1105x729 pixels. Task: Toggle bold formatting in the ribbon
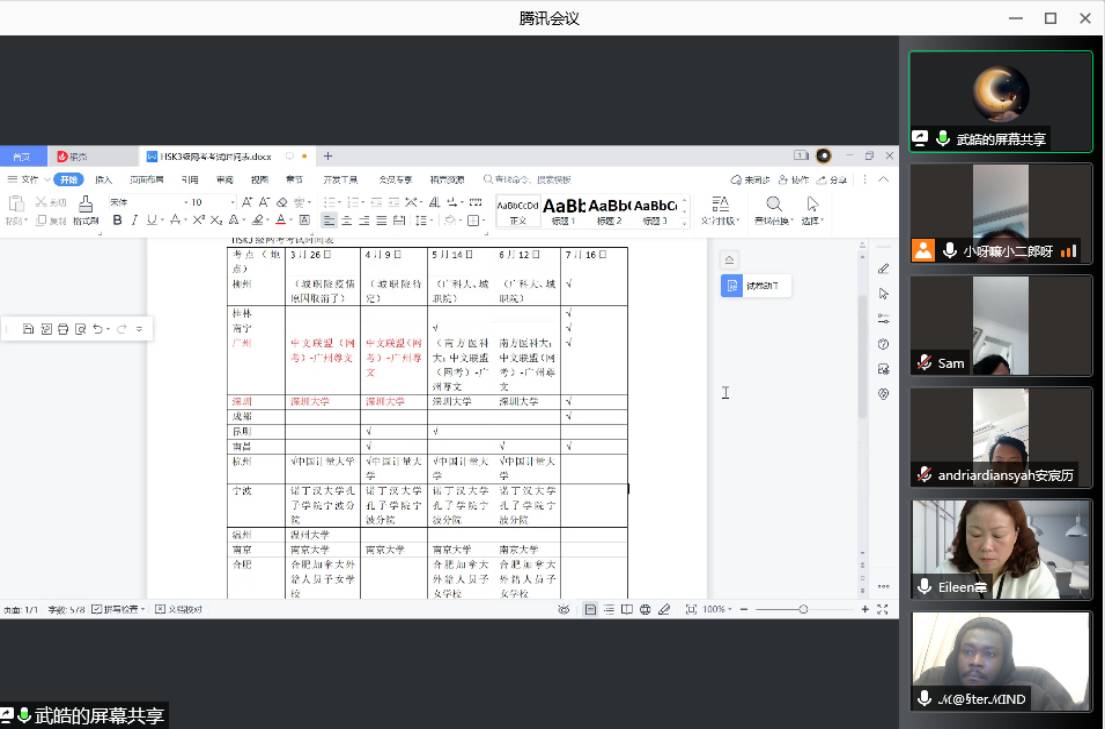click(117, 220)
